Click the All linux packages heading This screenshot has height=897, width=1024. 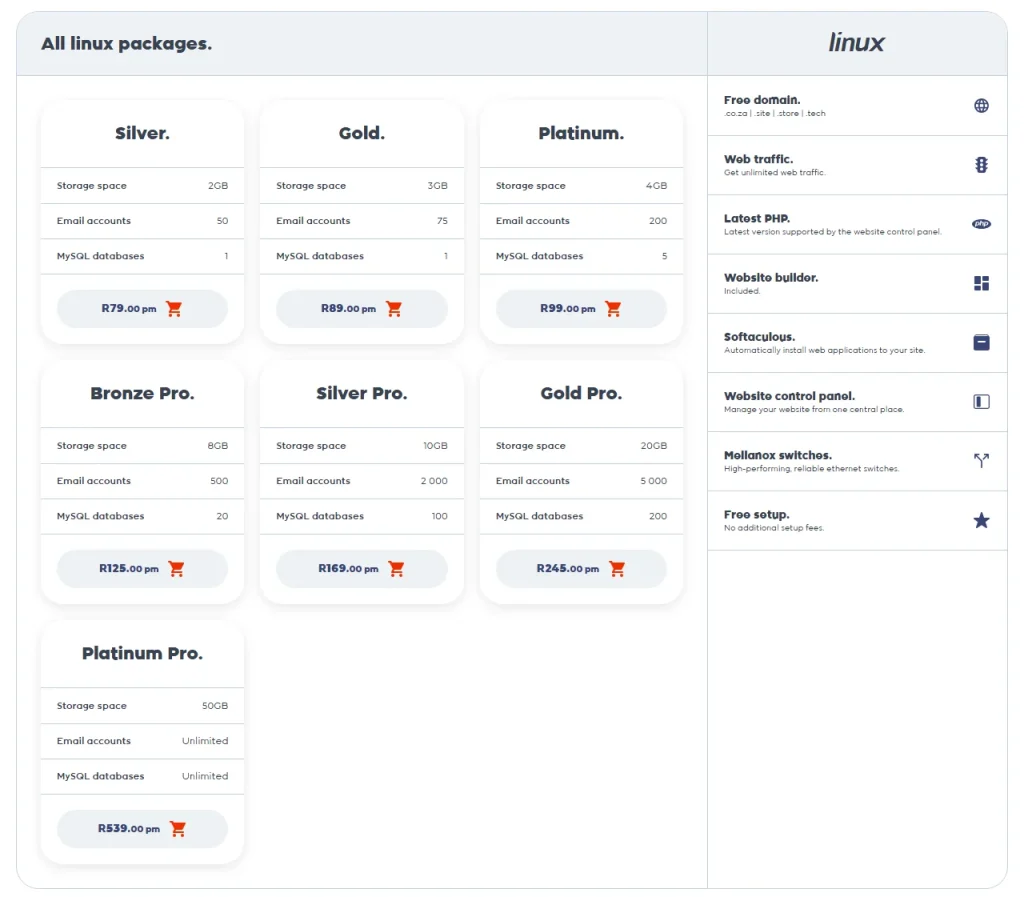(126, 44)
